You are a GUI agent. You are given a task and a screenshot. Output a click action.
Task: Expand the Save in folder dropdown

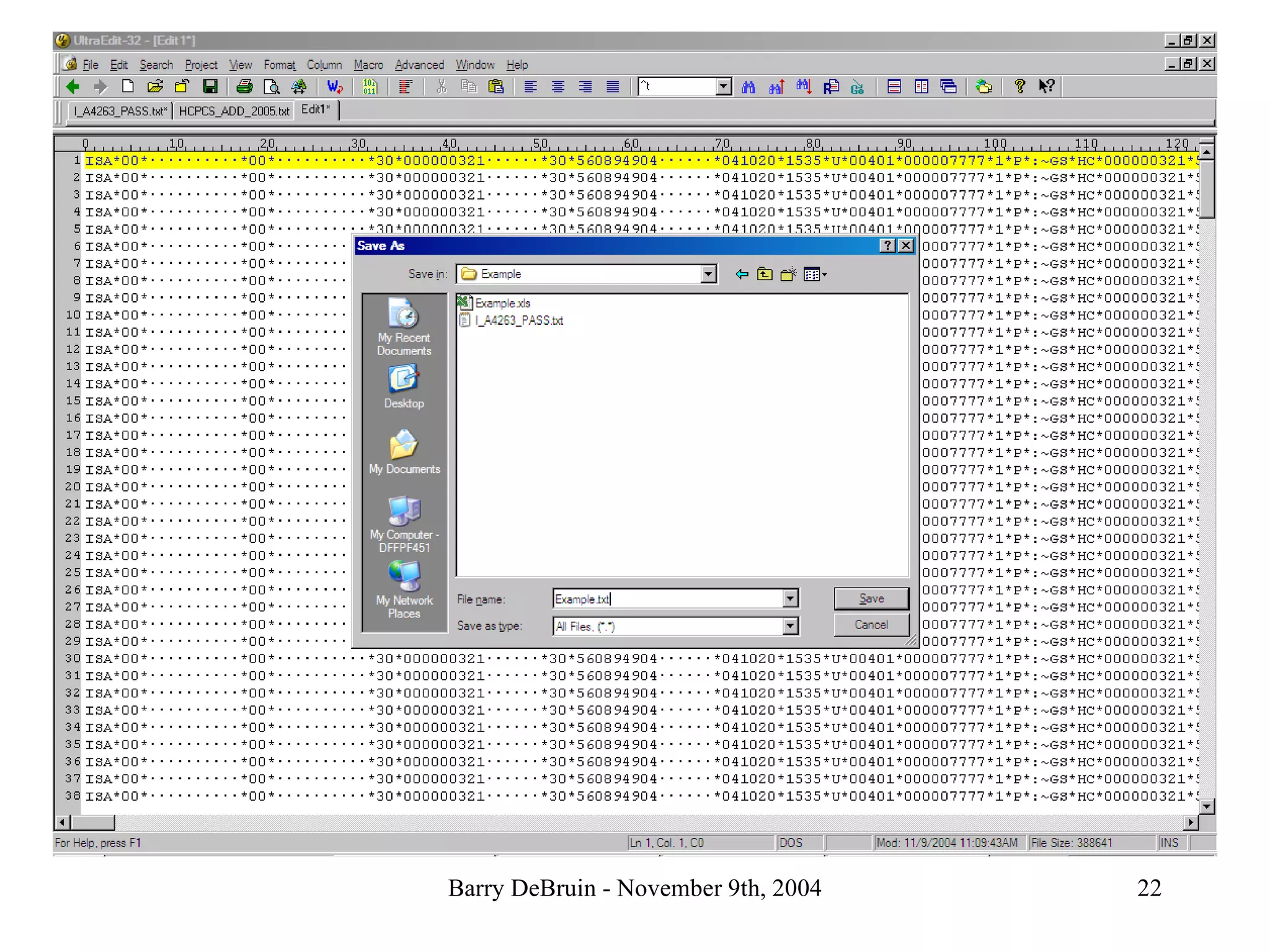coord(708,274)
